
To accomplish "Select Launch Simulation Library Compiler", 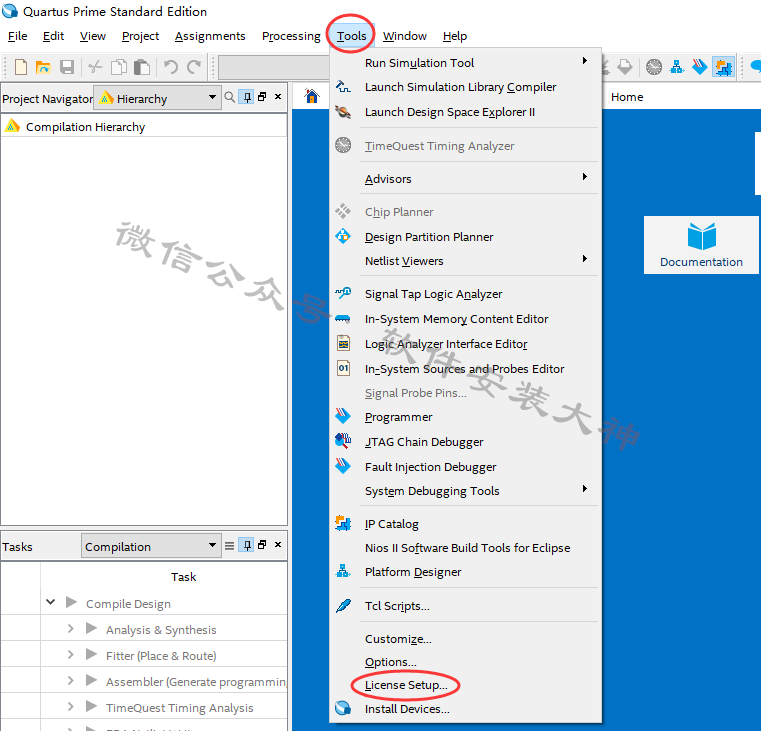I will pyautogui.click(x=465, y=87).
